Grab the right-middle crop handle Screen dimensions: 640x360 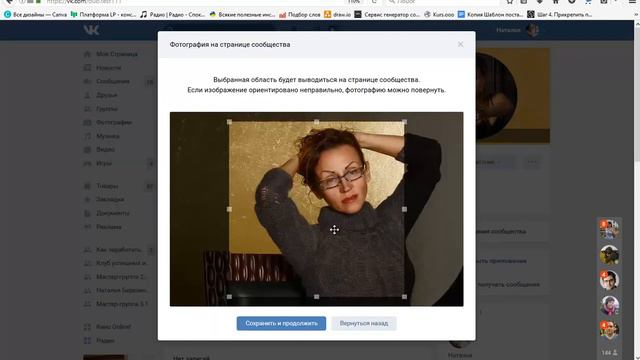(404, 209)
